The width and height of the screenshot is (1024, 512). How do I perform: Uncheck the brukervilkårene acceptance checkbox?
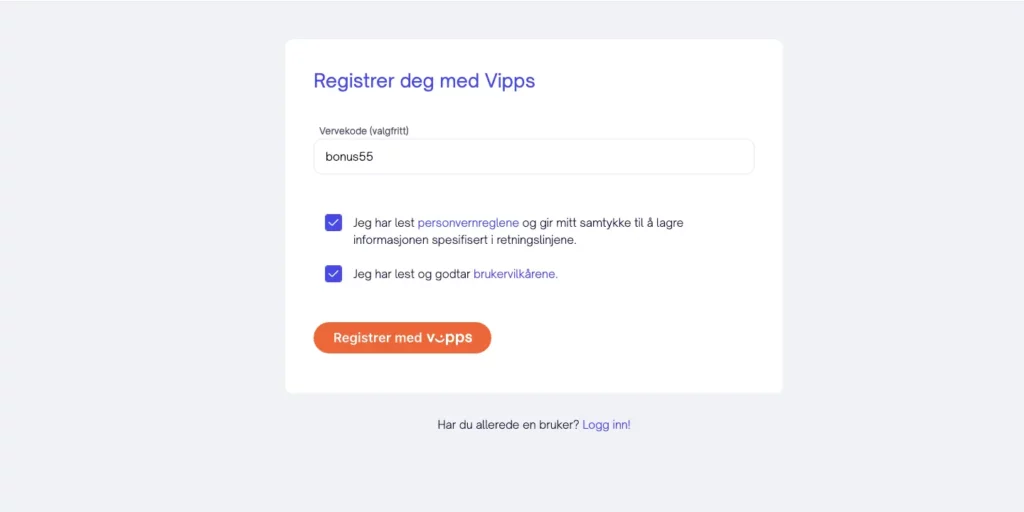(334, 274)
